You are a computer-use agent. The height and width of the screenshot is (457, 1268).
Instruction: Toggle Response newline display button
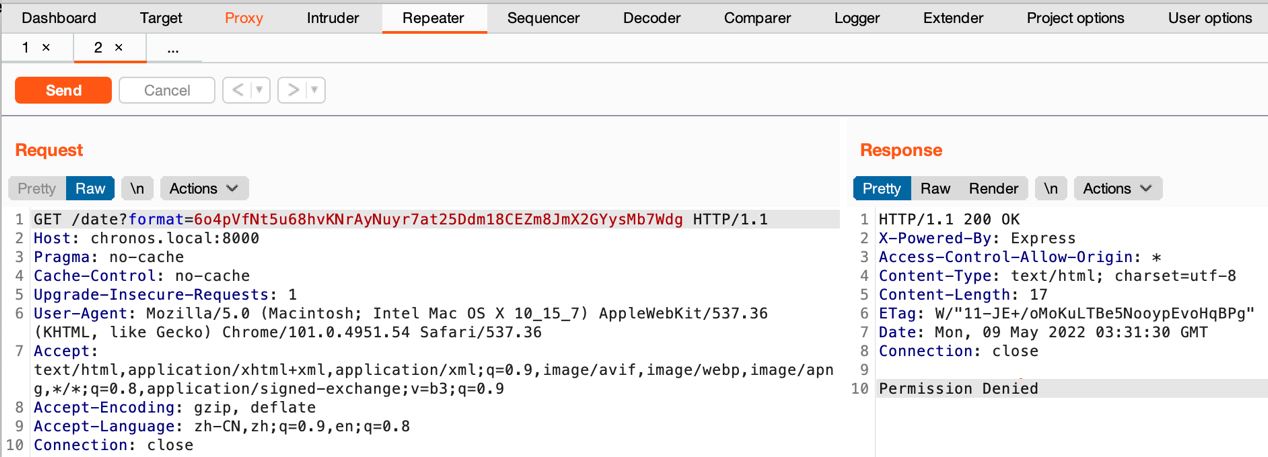coord(1050,188)
